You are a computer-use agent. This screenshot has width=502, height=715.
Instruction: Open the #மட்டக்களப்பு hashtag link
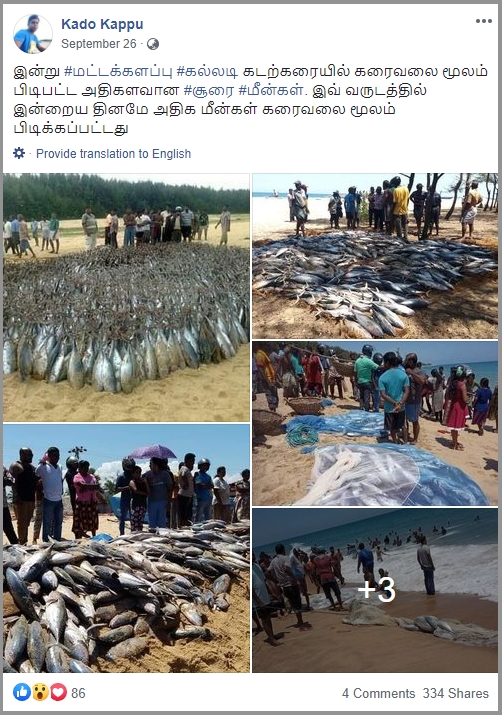coord(119,72)
